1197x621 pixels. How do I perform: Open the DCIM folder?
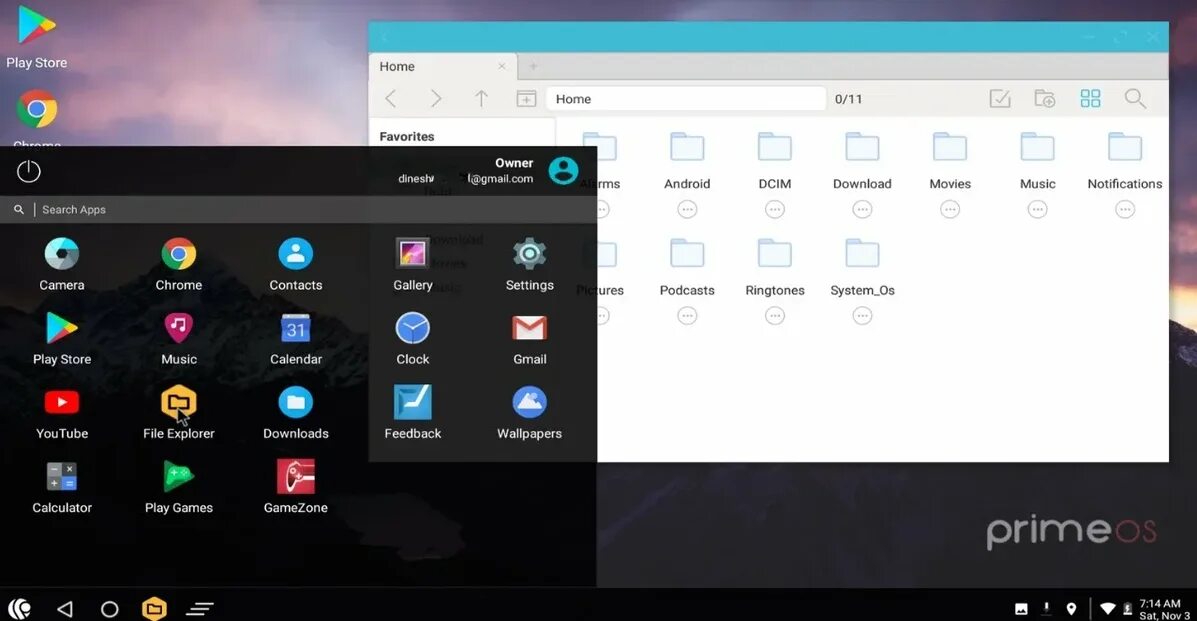point(775,160)
